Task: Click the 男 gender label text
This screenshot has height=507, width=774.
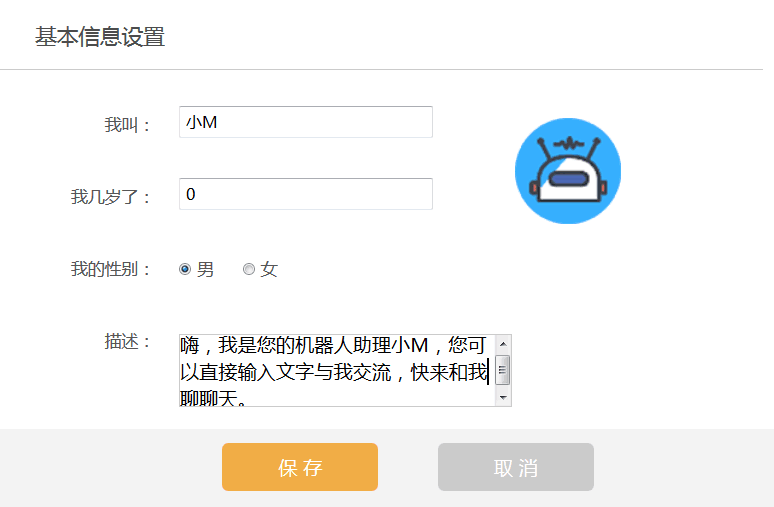Action: tap(205, 270)
